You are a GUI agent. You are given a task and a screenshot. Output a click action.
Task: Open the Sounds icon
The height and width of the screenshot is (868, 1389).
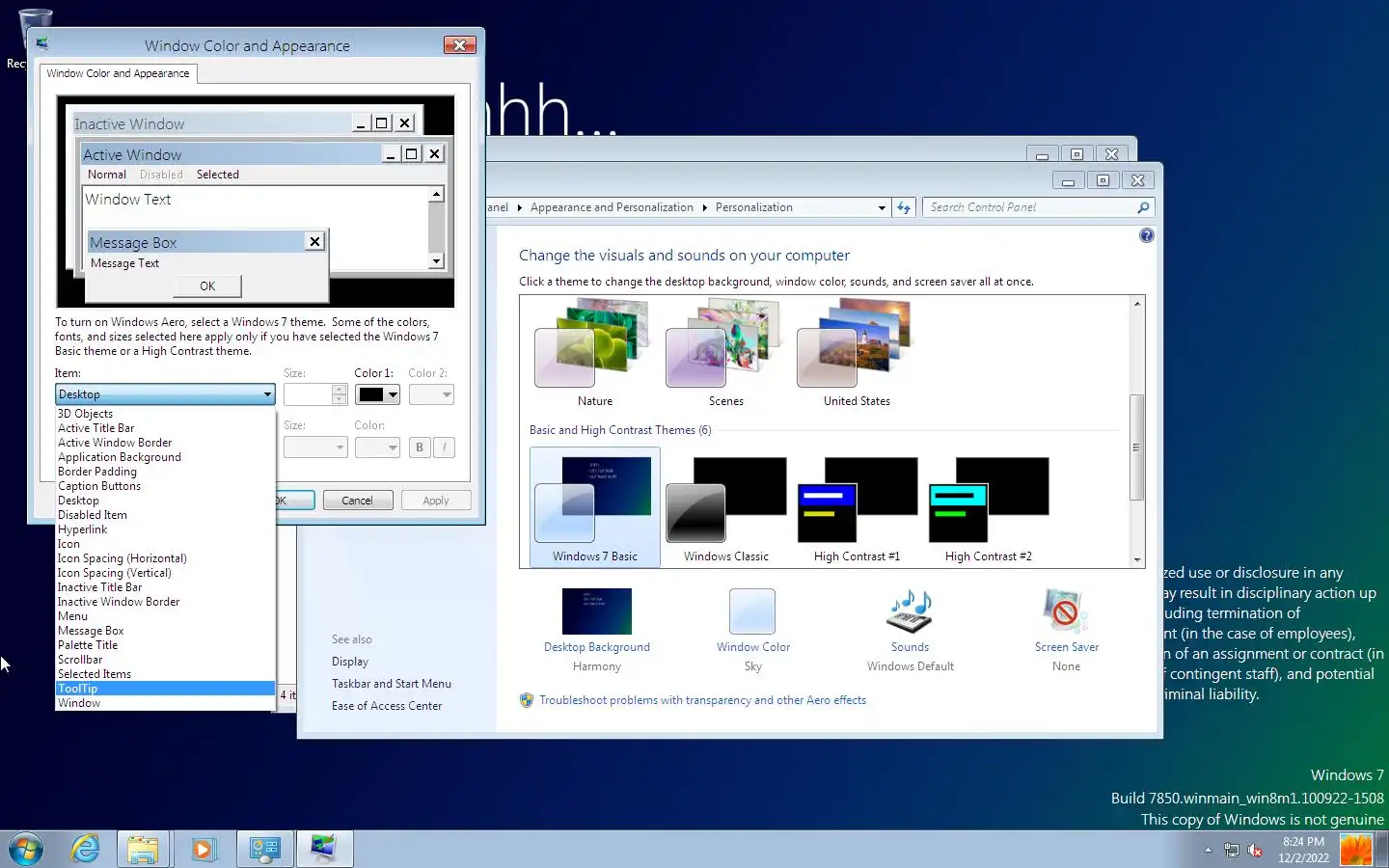click(910, 611)
